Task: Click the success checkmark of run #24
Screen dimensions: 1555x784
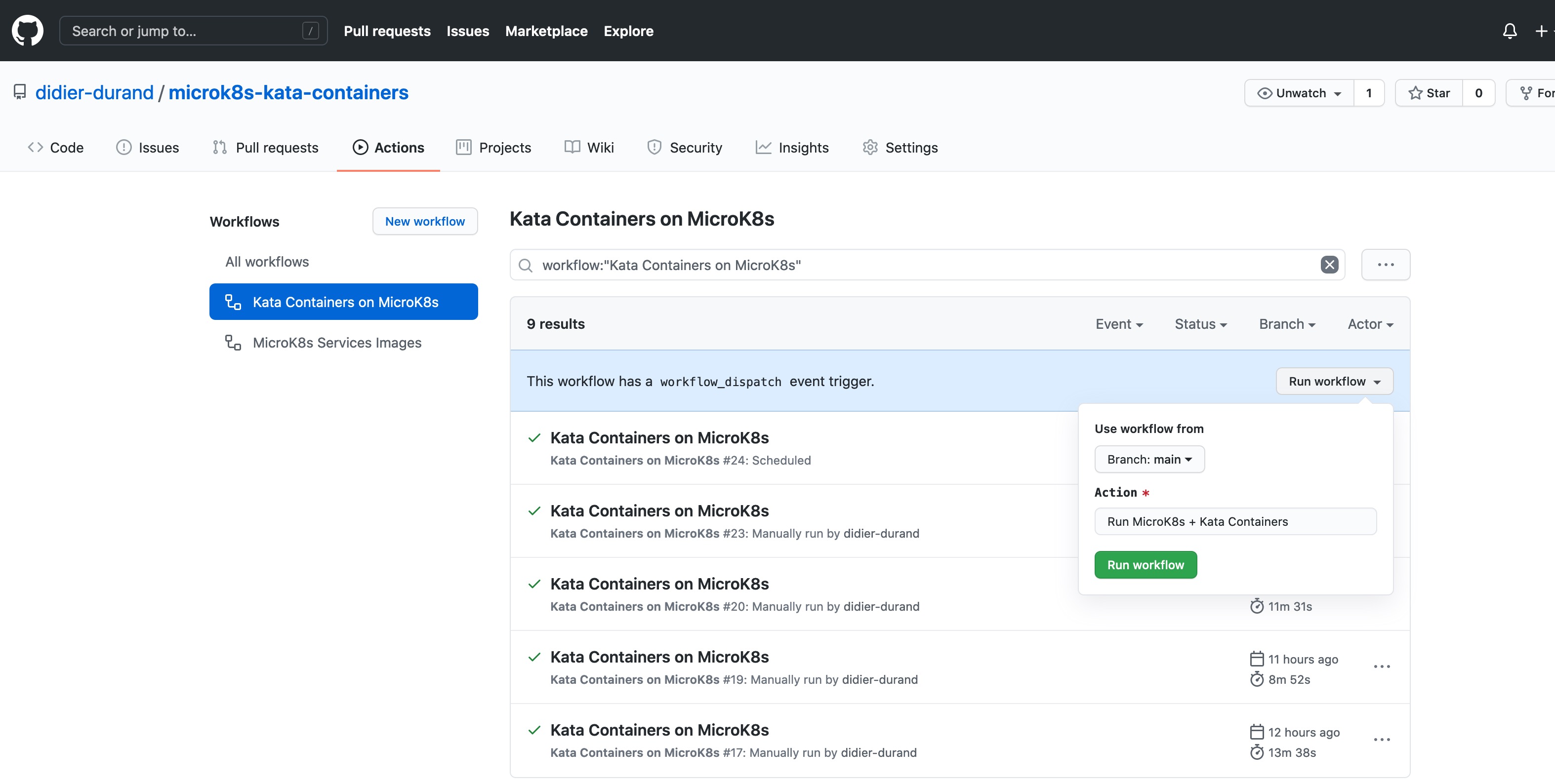Action: coord(534,438)
